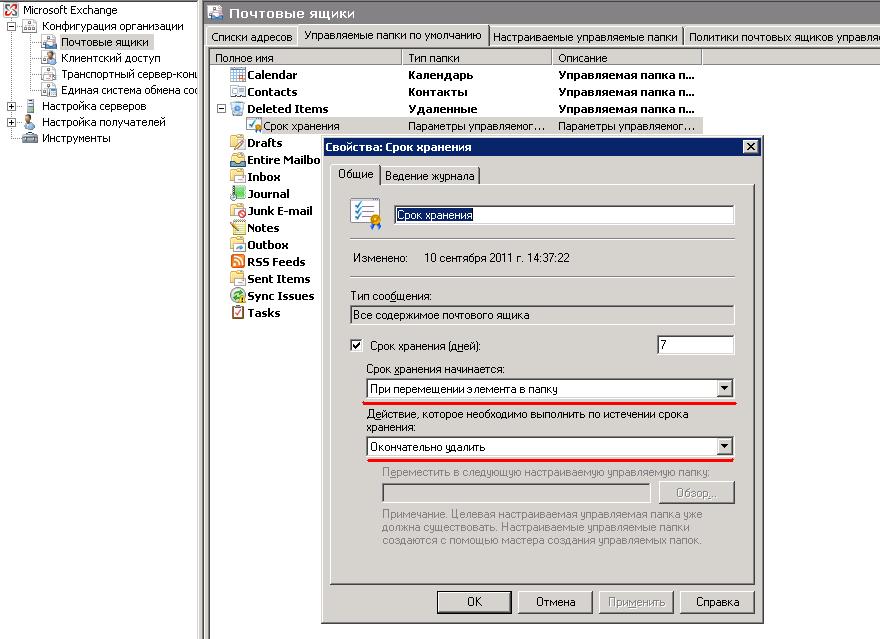Viewport: 880px width, 639px height.
Task: Click the Deleted Items folder icon
Action: coord(238,109)
